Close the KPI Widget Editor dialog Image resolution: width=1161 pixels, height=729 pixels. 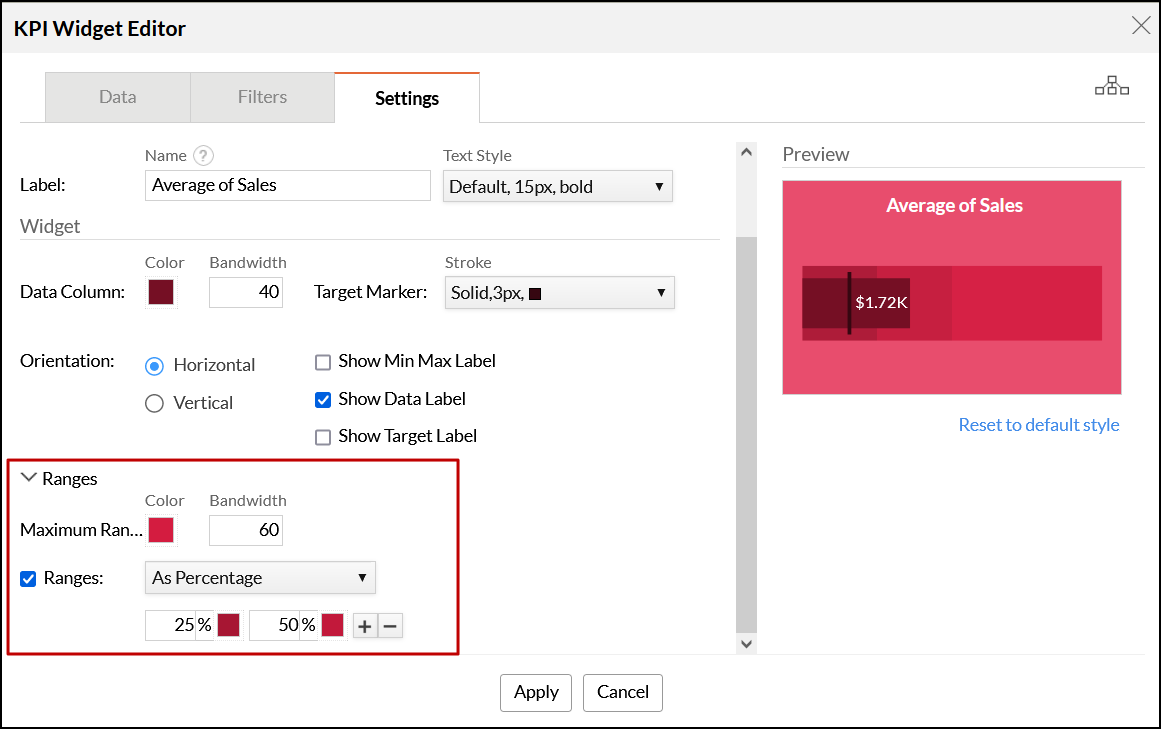point(1141,26)
